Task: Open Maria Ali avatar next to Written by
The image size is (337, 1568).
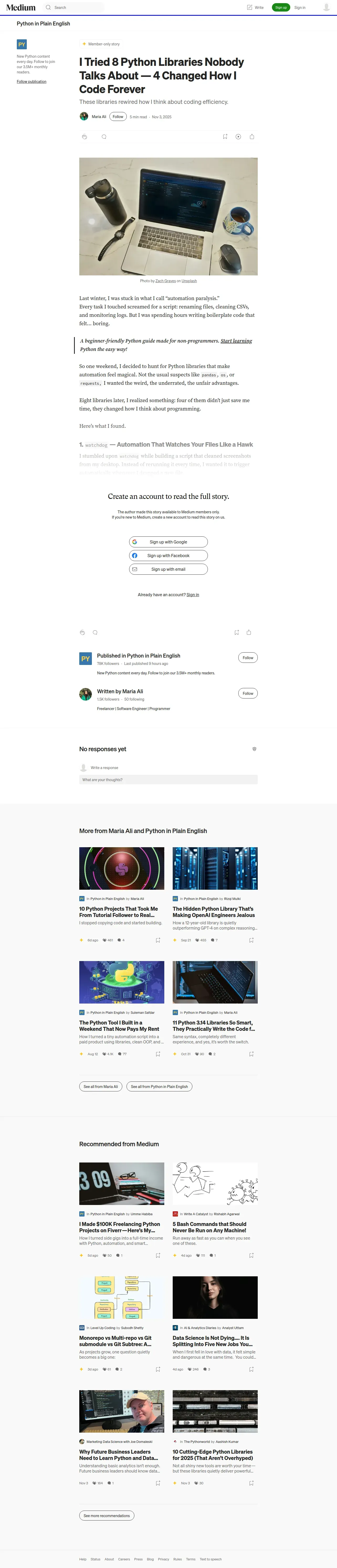Action: pos(85,694)
